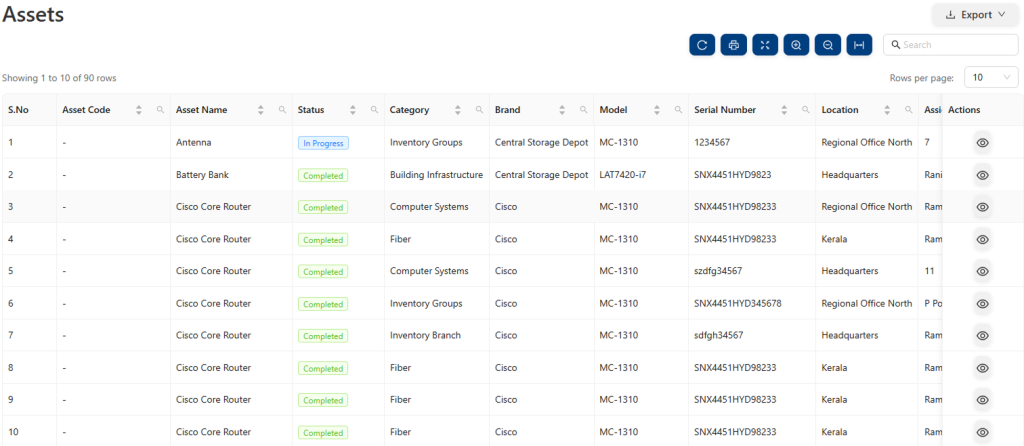Click the eye icon in row 6

point(982,303)
